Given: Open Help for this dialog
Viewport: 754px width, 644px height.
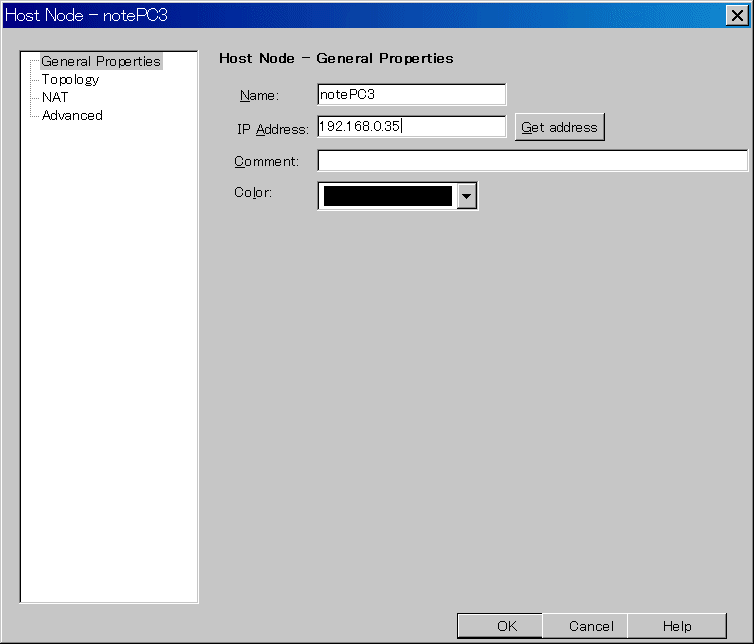Looking at the screenshot, I should [x=677, y=626].
